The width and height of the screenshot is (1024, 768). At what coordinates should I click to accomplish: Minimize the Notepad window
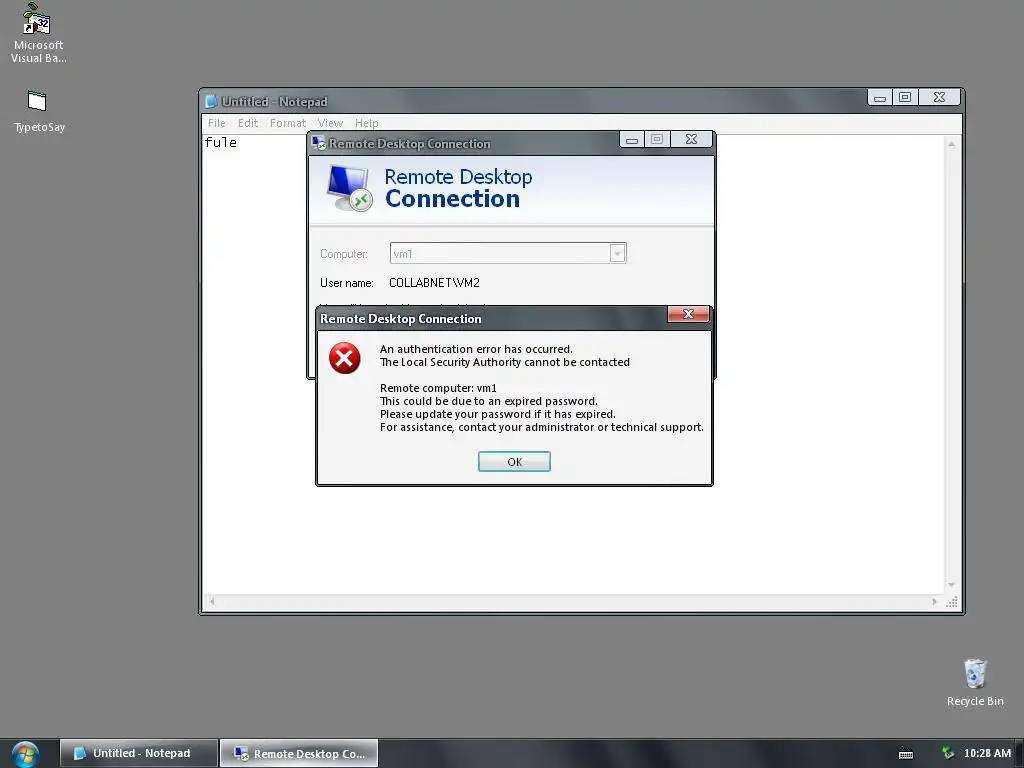coord(880,97)
